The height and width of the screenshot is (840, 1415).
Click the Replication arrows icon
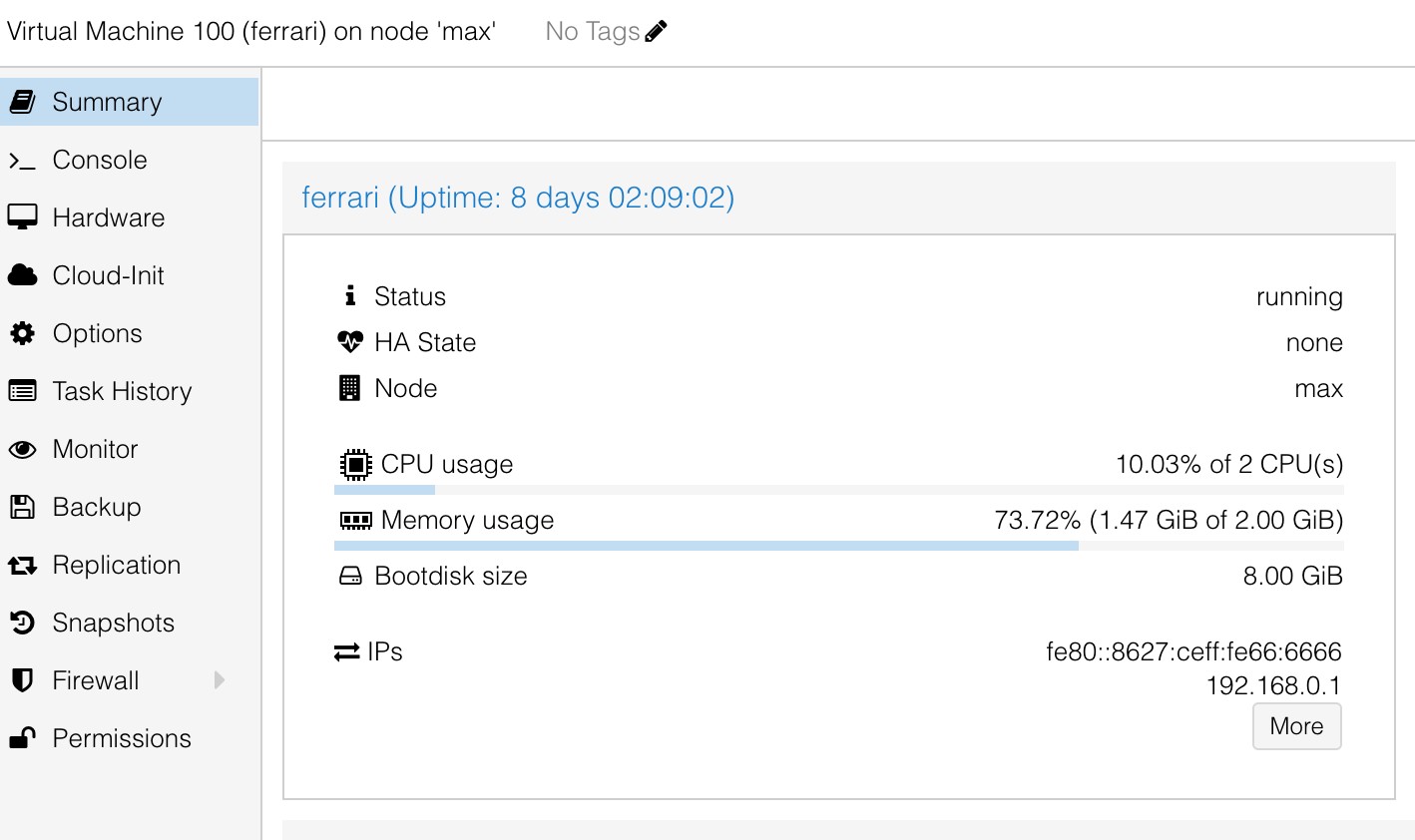coord(22,566)
